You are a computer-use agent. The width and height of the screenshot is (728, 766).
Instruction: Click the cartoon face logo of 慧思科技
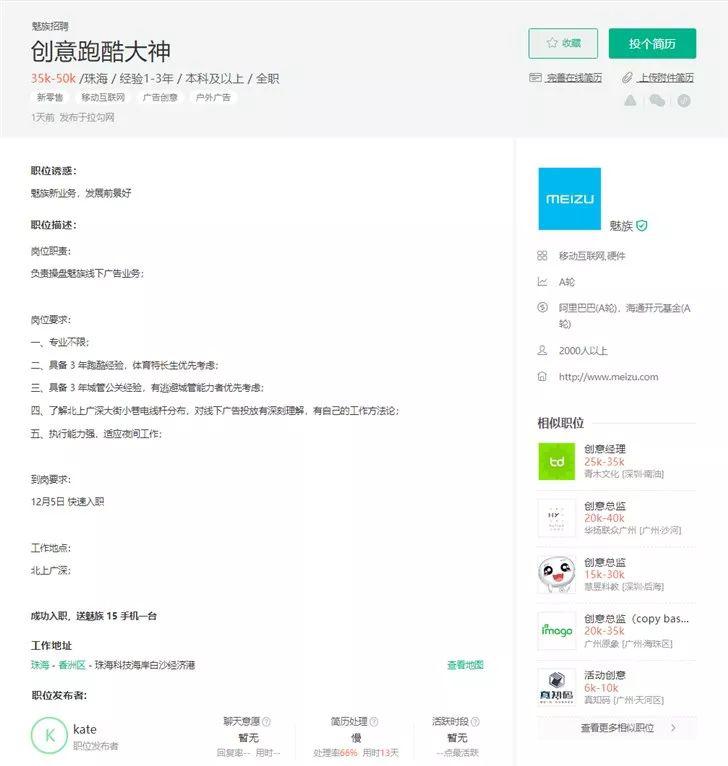point(557,574)
